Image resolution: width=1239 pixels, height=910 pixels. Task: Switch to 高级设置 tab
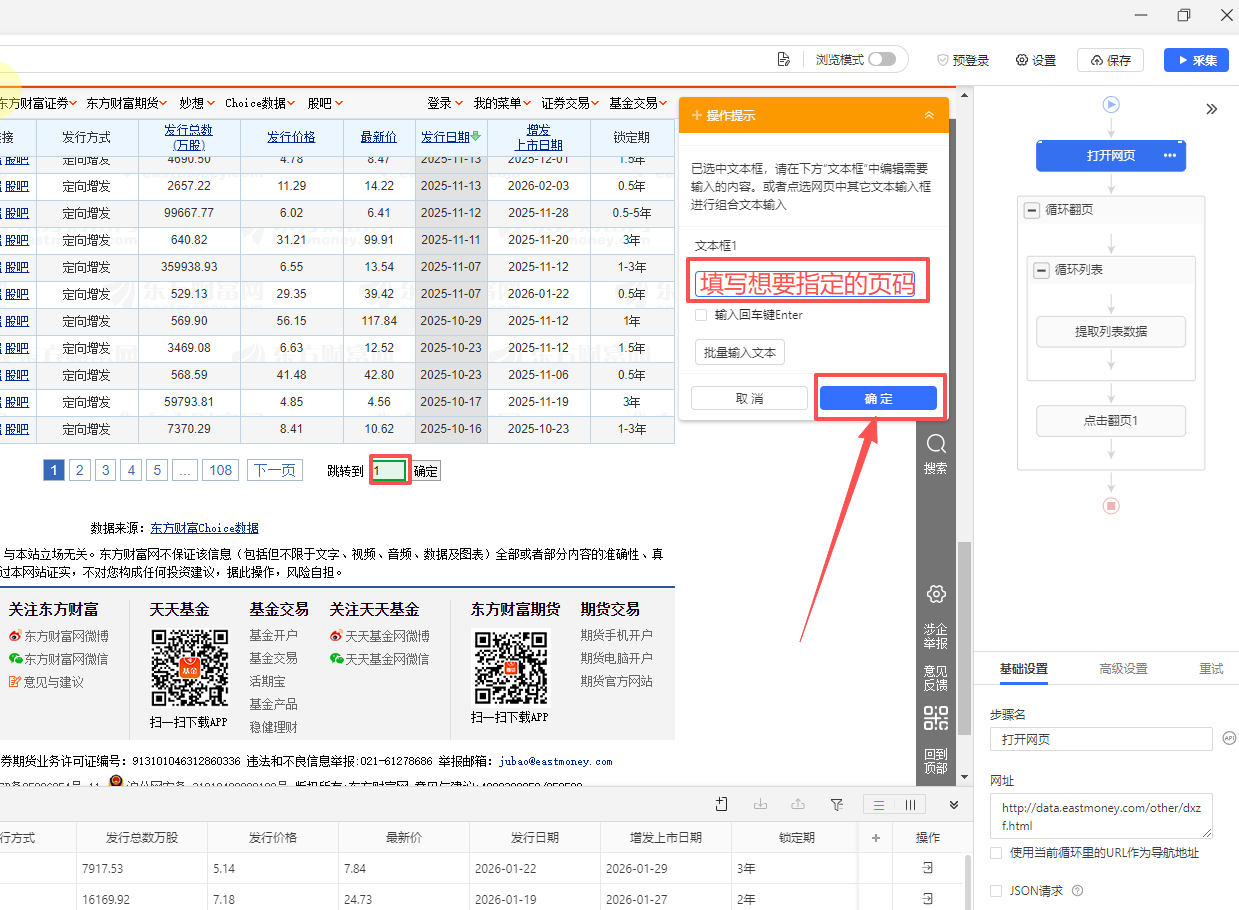click(x=1123, y=669)
